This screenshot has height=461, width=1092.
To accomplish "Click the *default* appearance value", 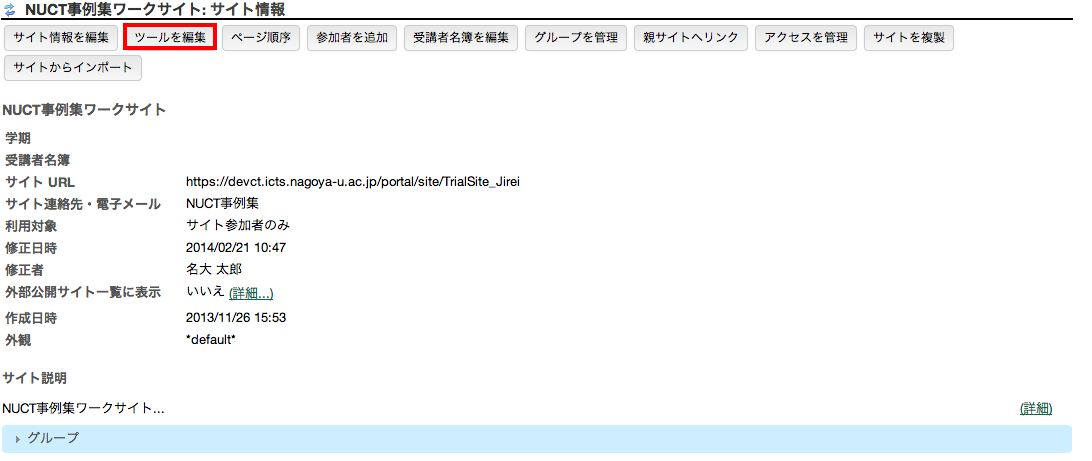I will tap(211, 339).
